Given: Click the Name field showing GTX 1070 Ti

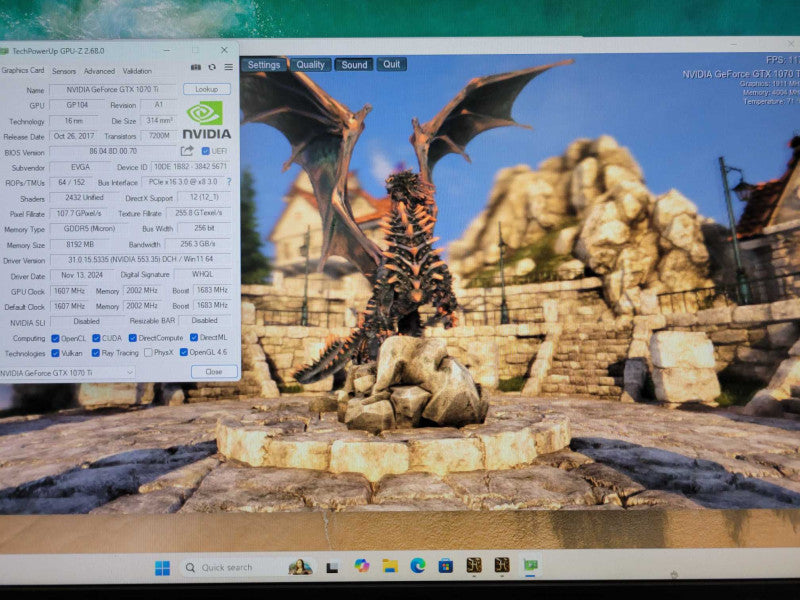Looking at the screenshot, I should point(113,90).
